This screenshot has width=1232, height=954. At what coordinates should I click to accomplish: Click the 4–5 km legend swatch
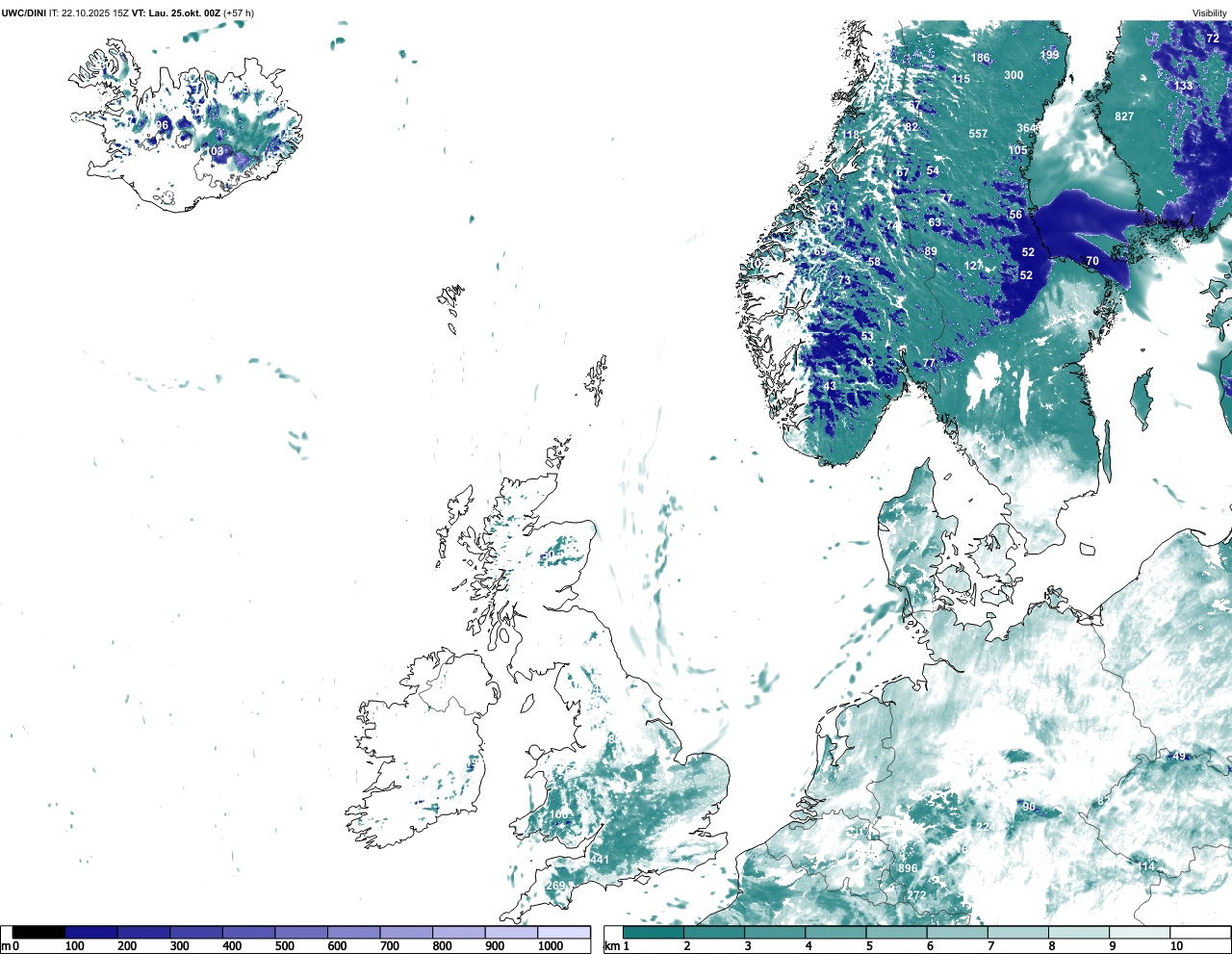835,932
